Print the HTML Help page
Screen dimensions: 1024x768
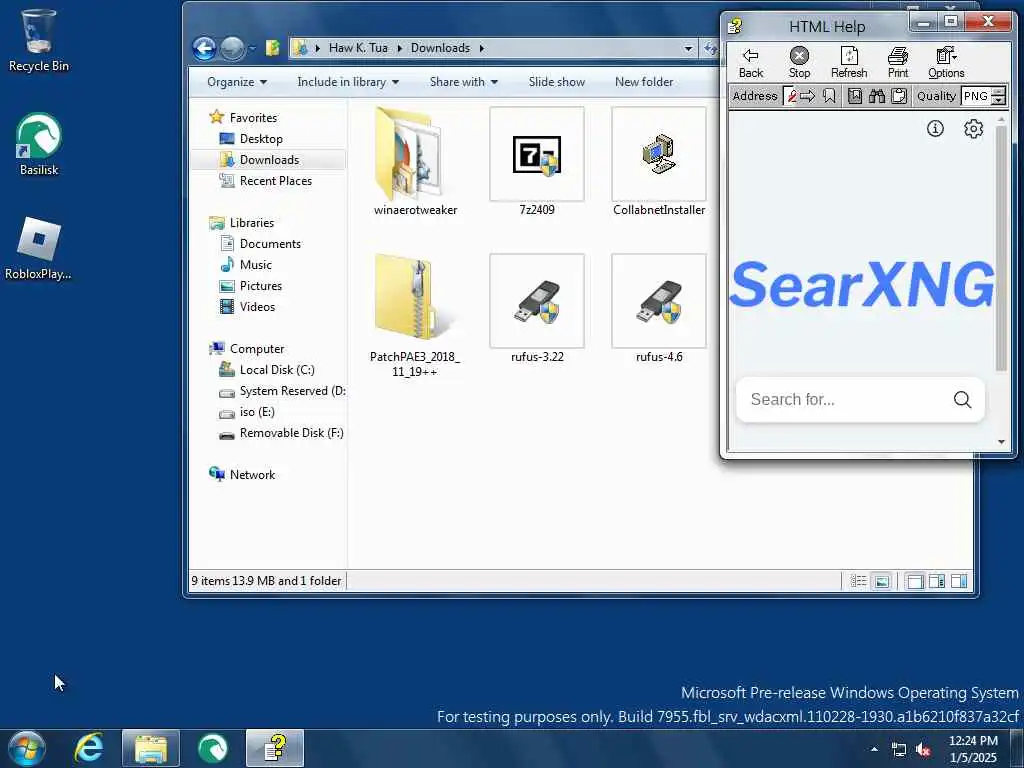[x=898, y=63]
